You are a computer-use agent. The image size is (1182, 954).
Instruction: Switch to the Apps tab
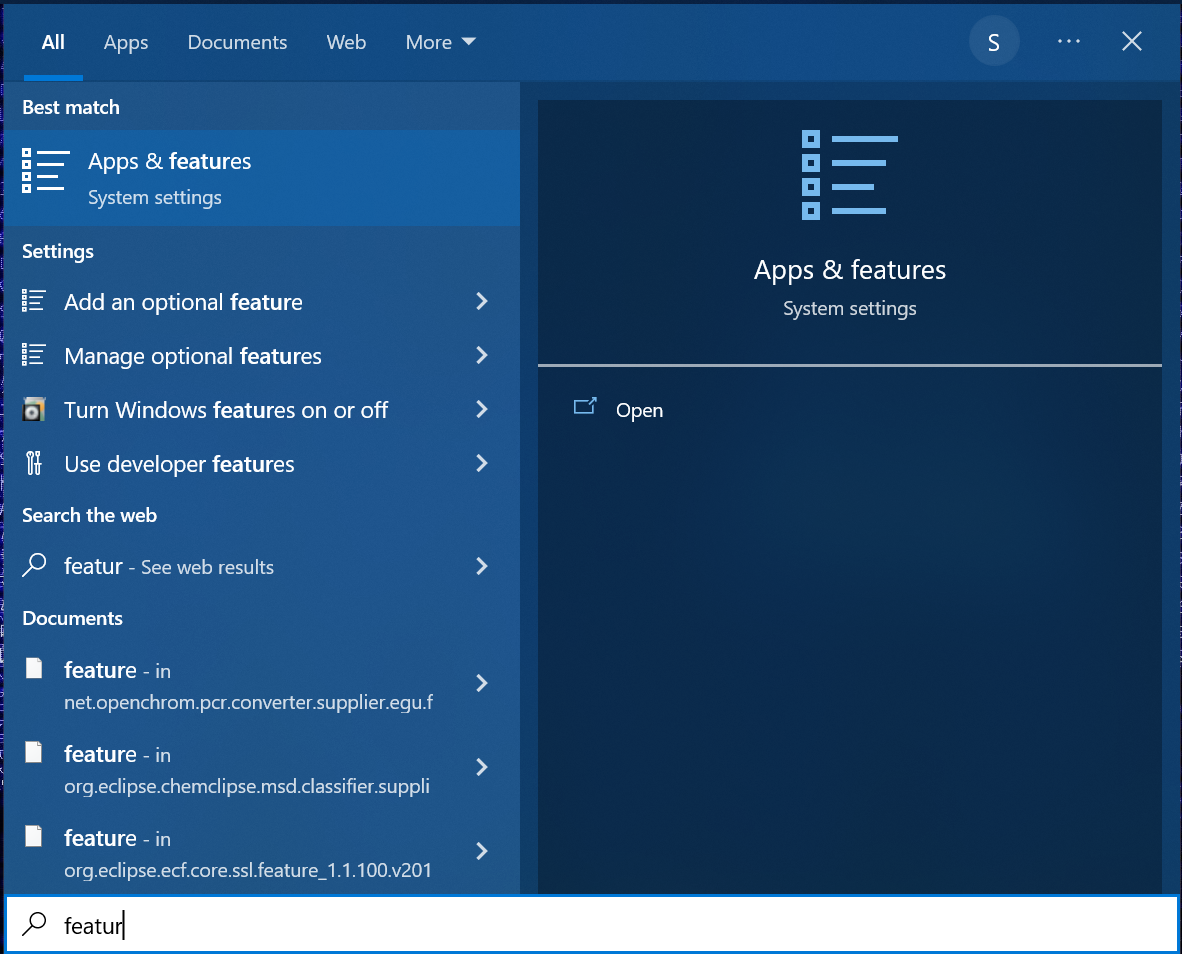tap(126, 43)
